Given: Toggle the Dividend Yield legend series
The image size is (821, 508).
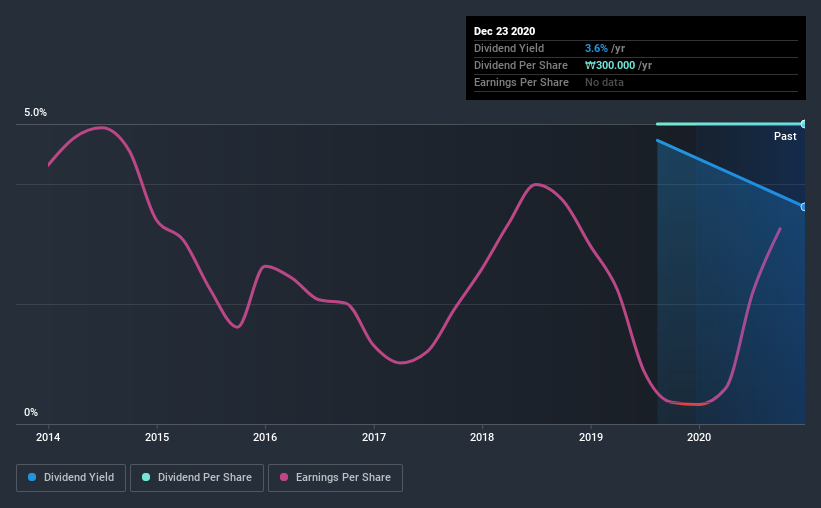Looking at the screenshot, I should [x=71, y=478].
